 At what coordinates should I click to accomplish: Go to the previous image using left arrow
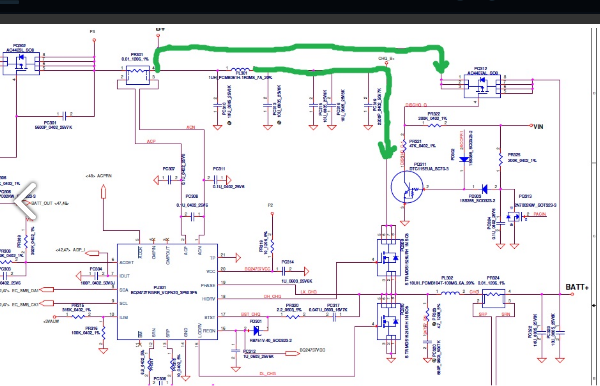point(26,201)
